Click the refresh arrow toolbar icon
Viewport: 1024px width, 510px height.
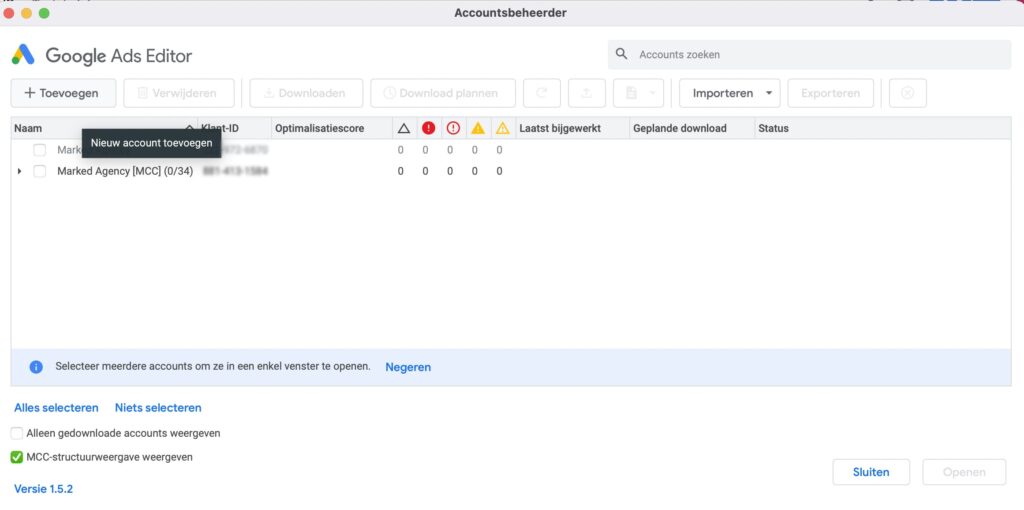[x=541, y=93]
